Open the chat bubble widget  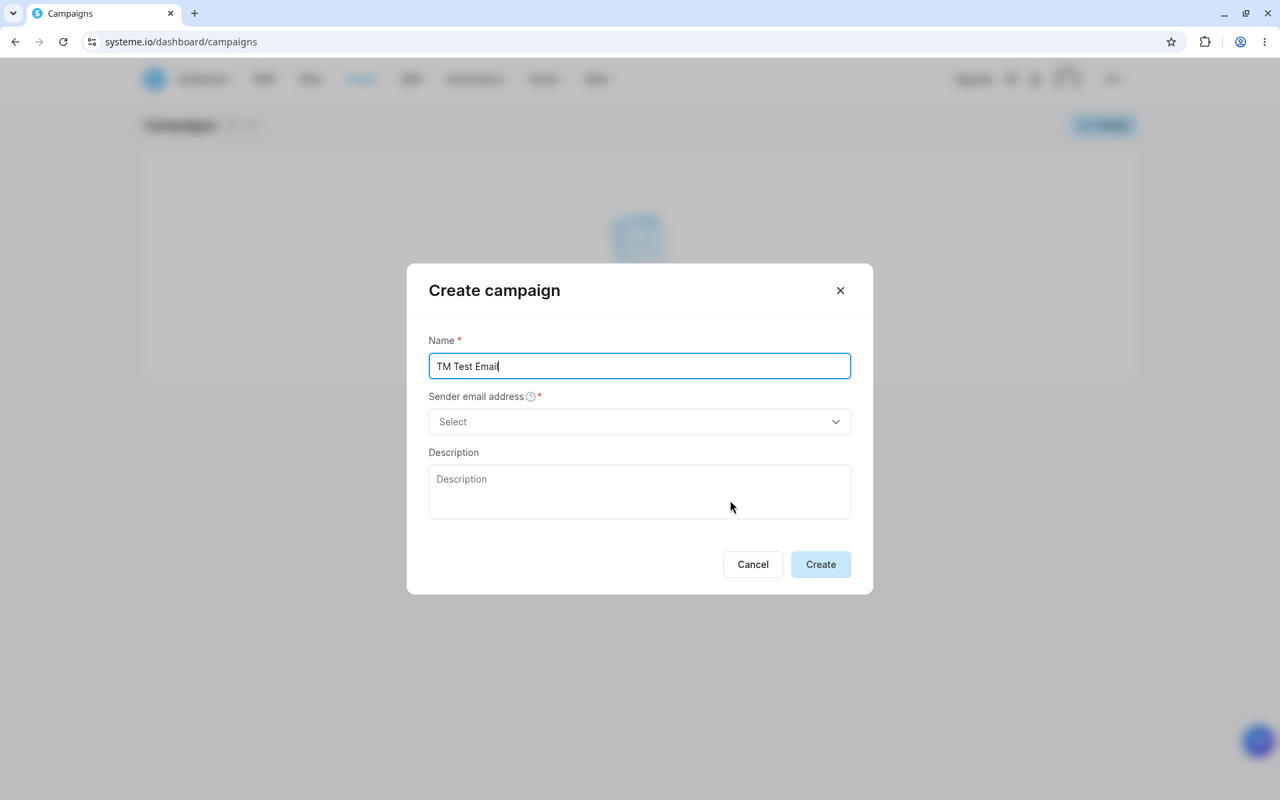point(1258,741)
